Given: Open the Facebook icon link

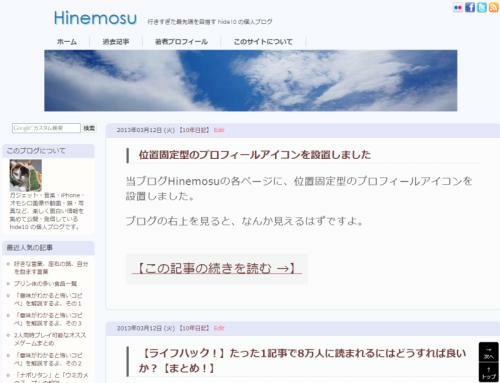Looking at the screenshot, I should click(x=470, y=7).
